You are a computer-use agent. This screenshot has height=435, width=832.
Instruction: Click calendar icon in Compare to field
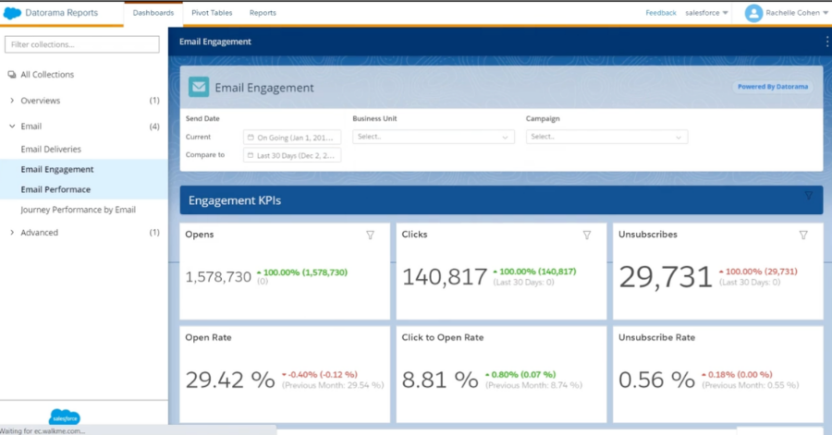pos(250,155)
